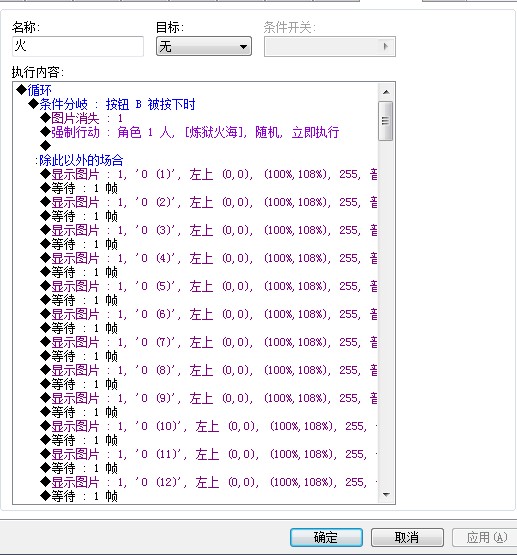Click the disabled 条件开关 selector box
This screenshot has width=517, height=555.
coord(330,46)
